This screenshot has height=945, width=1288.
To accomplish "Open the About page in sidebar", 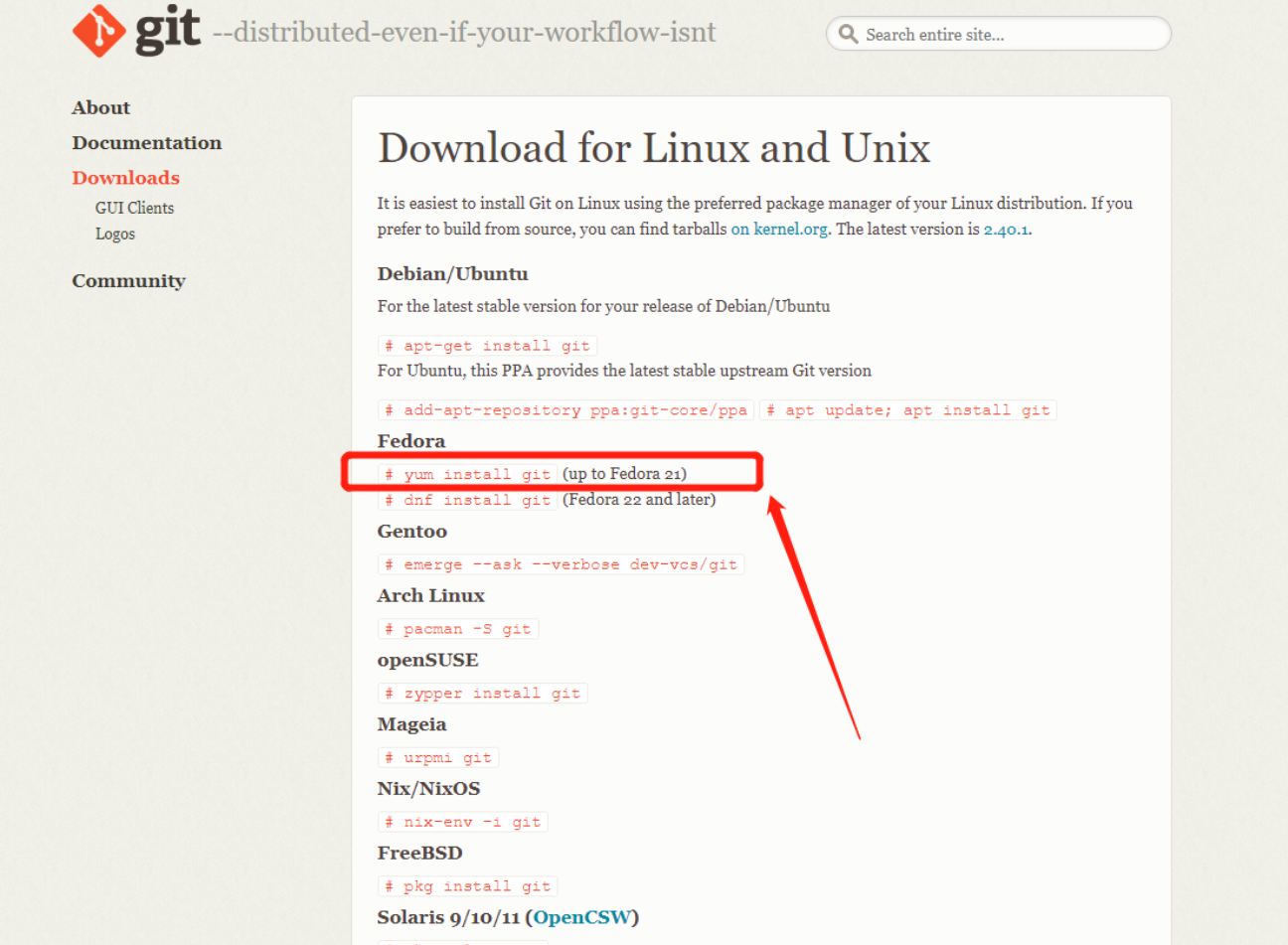I will pos(100,107).
